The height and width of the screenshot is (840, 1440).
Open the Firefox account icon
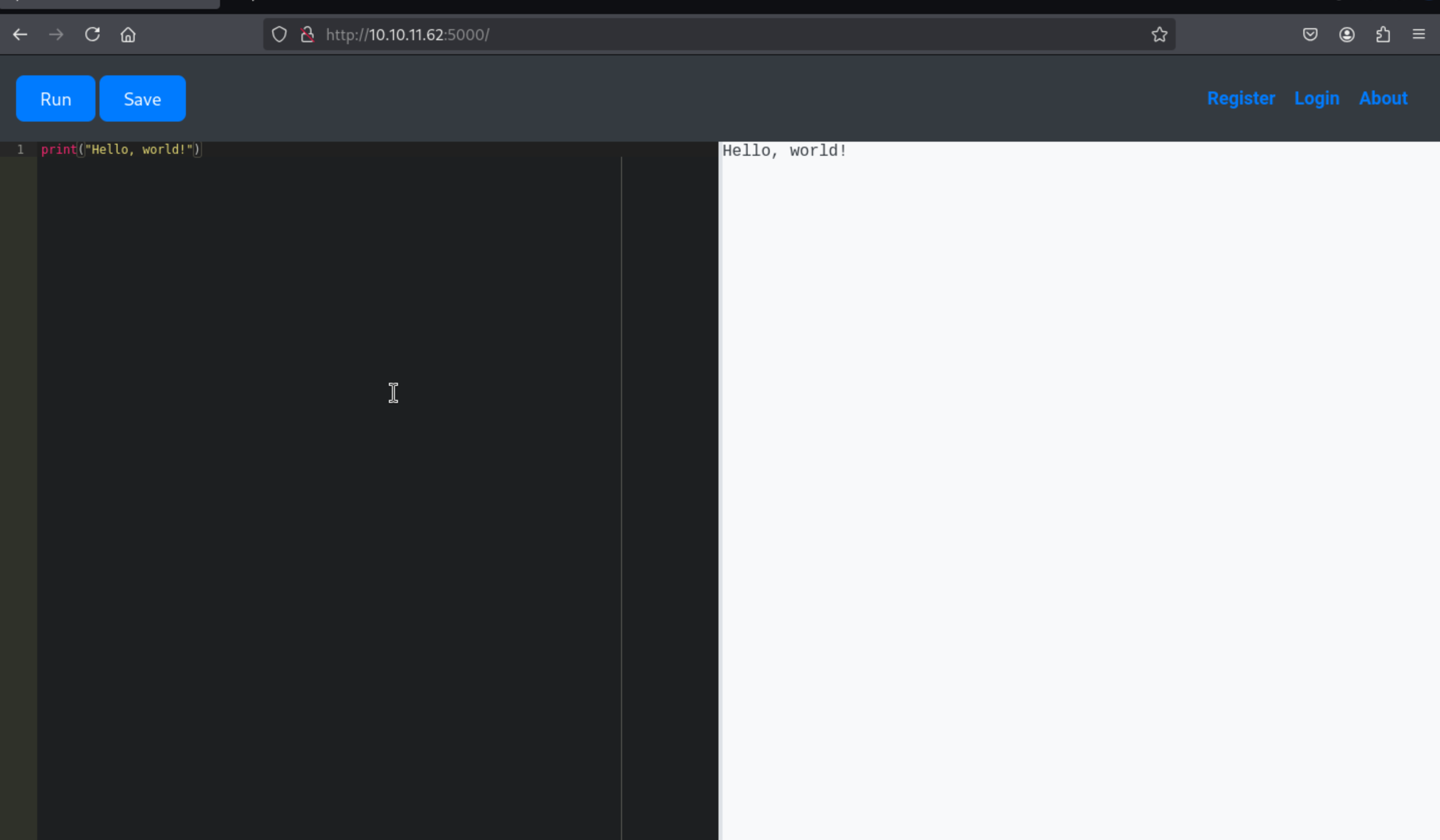[1347, 35]
